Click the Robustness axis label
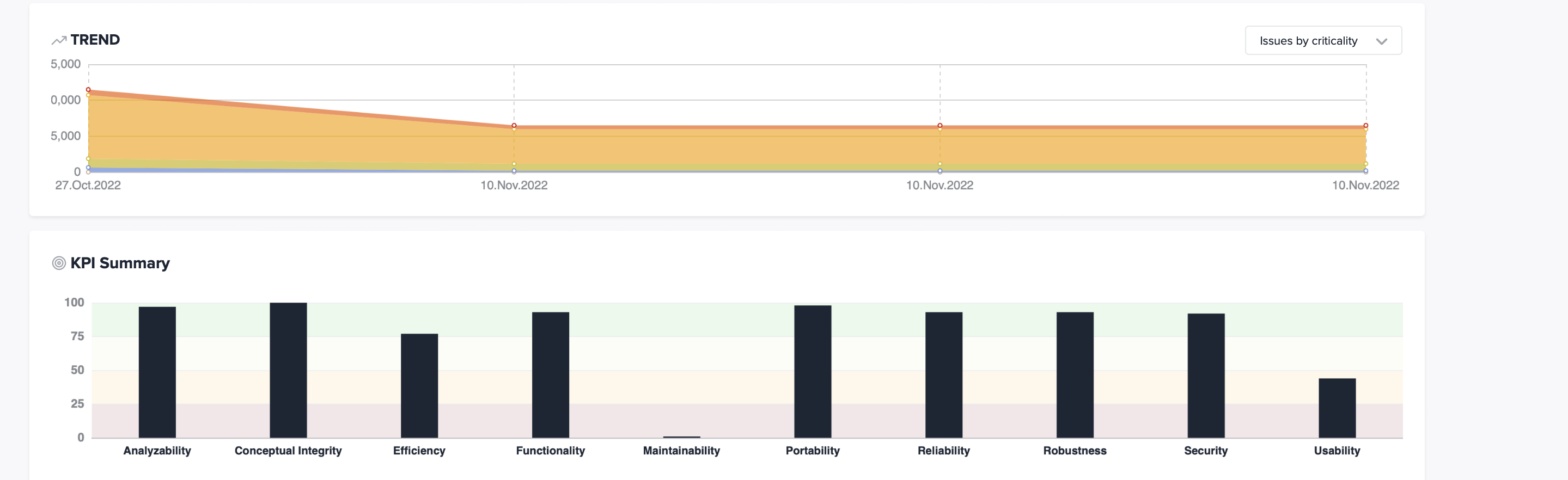The height and width of the screenshot is (480, 1568). 1075,451
